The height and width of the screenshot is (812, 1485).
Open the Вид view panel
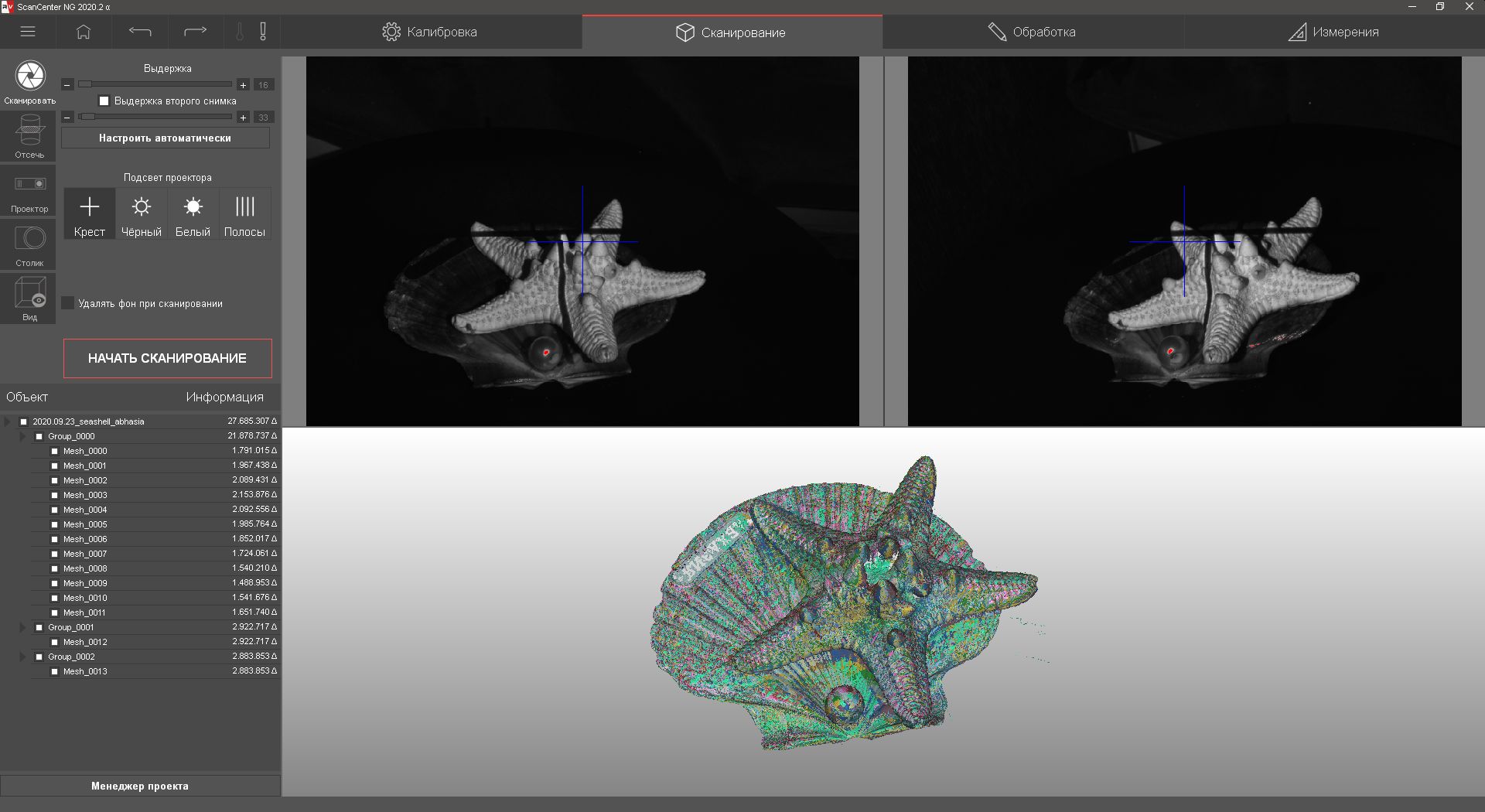tap(29, 299)
